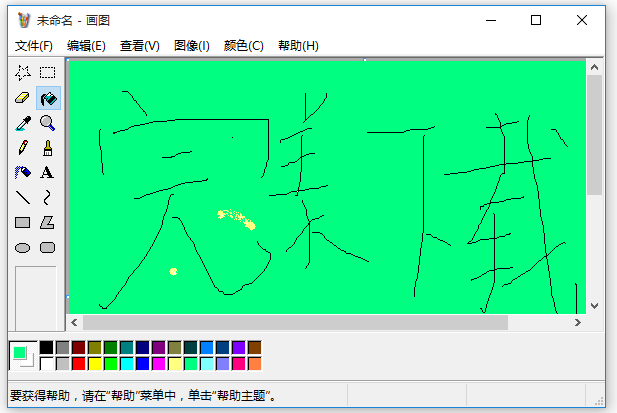Pick the magenta color swatch
This screenshot has height=413, width=617.
159,364
